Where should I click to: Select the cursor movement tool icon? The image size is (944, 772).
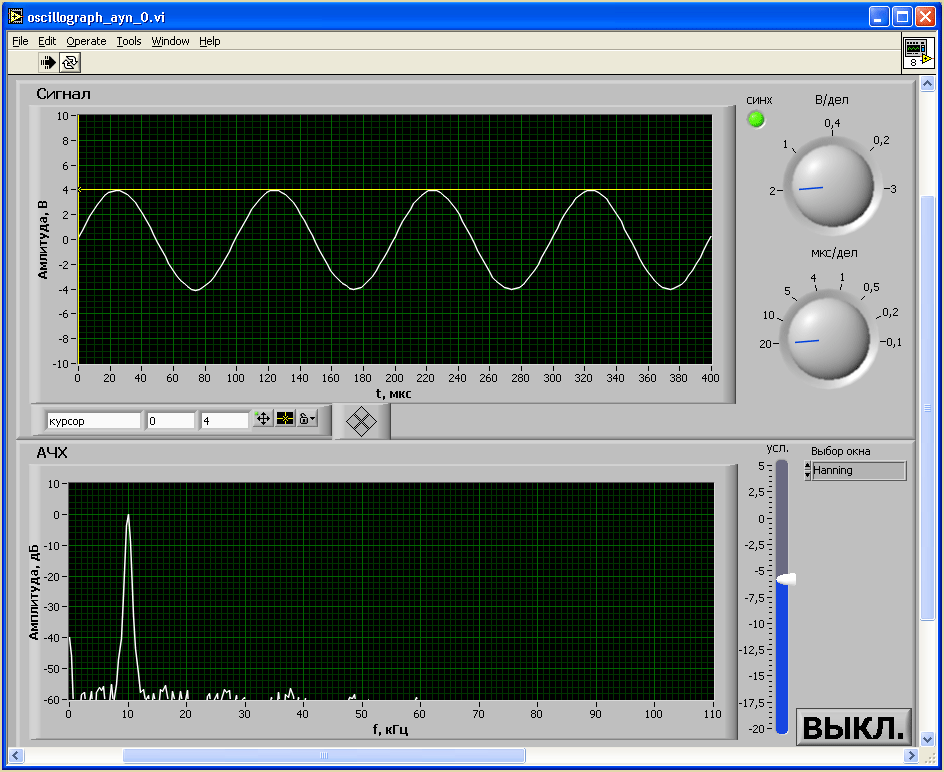(x=263, y=419)
